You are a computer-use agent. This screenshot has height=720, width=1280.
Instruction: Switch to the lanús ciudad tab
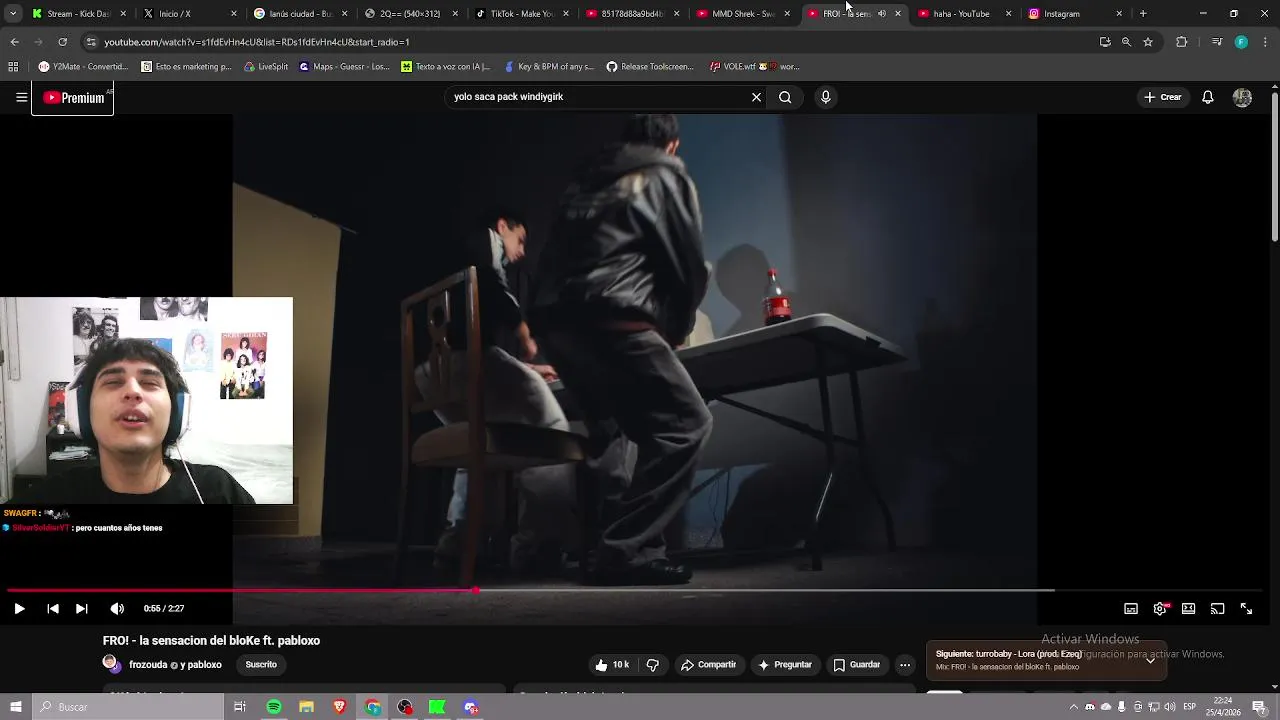[299, 14]
